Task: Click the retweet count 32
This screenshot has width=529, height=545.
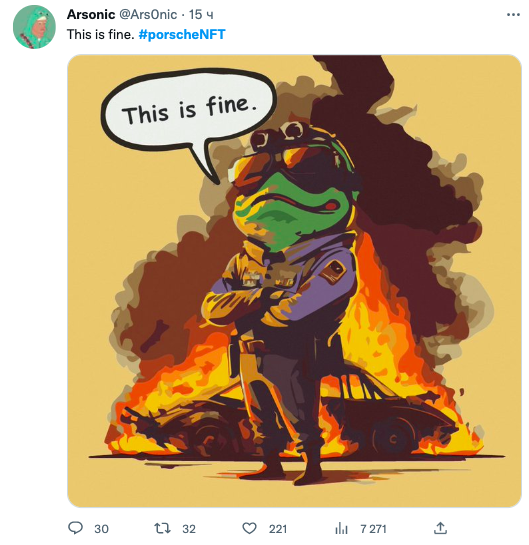Action: 189,529
